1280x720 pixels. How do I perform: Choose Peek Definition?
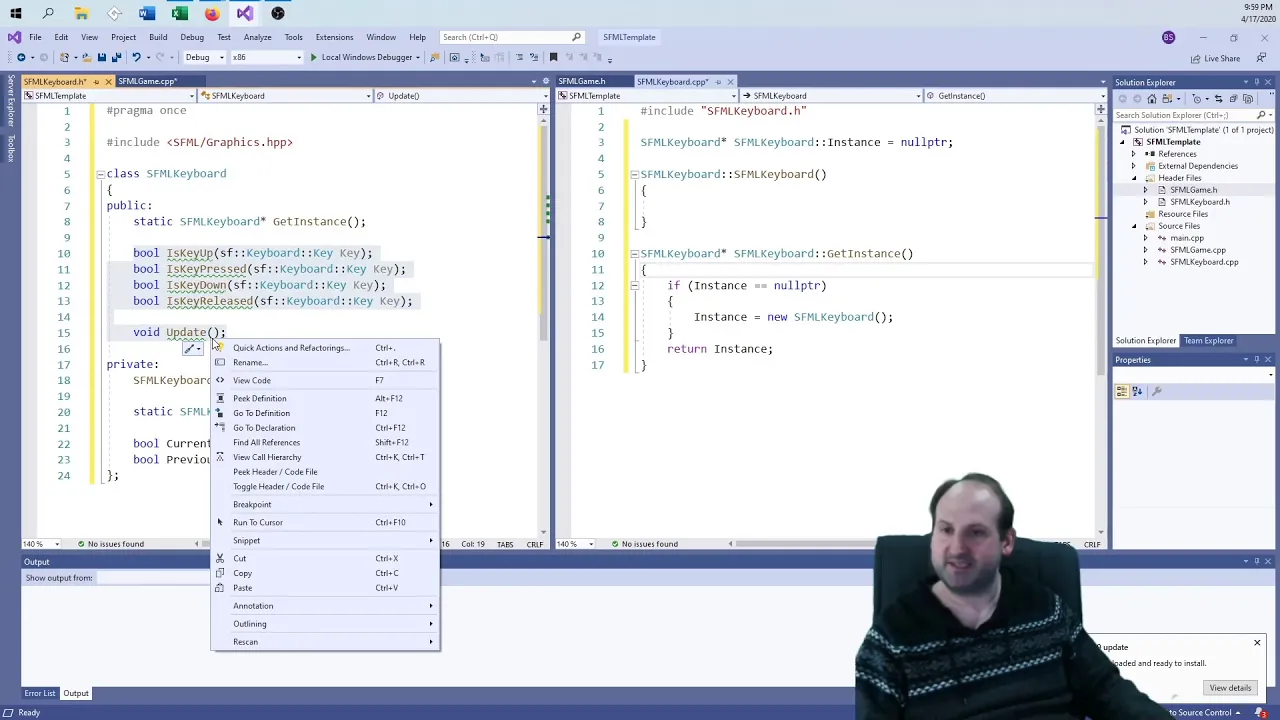pos(325,398)
